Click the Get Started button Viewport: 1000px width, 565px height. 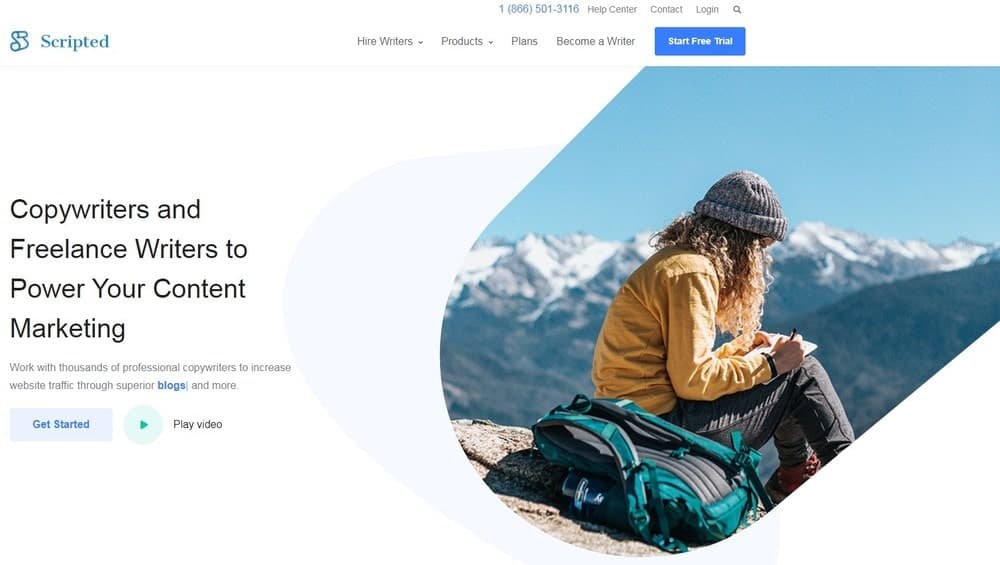click(x=61, y=424)
